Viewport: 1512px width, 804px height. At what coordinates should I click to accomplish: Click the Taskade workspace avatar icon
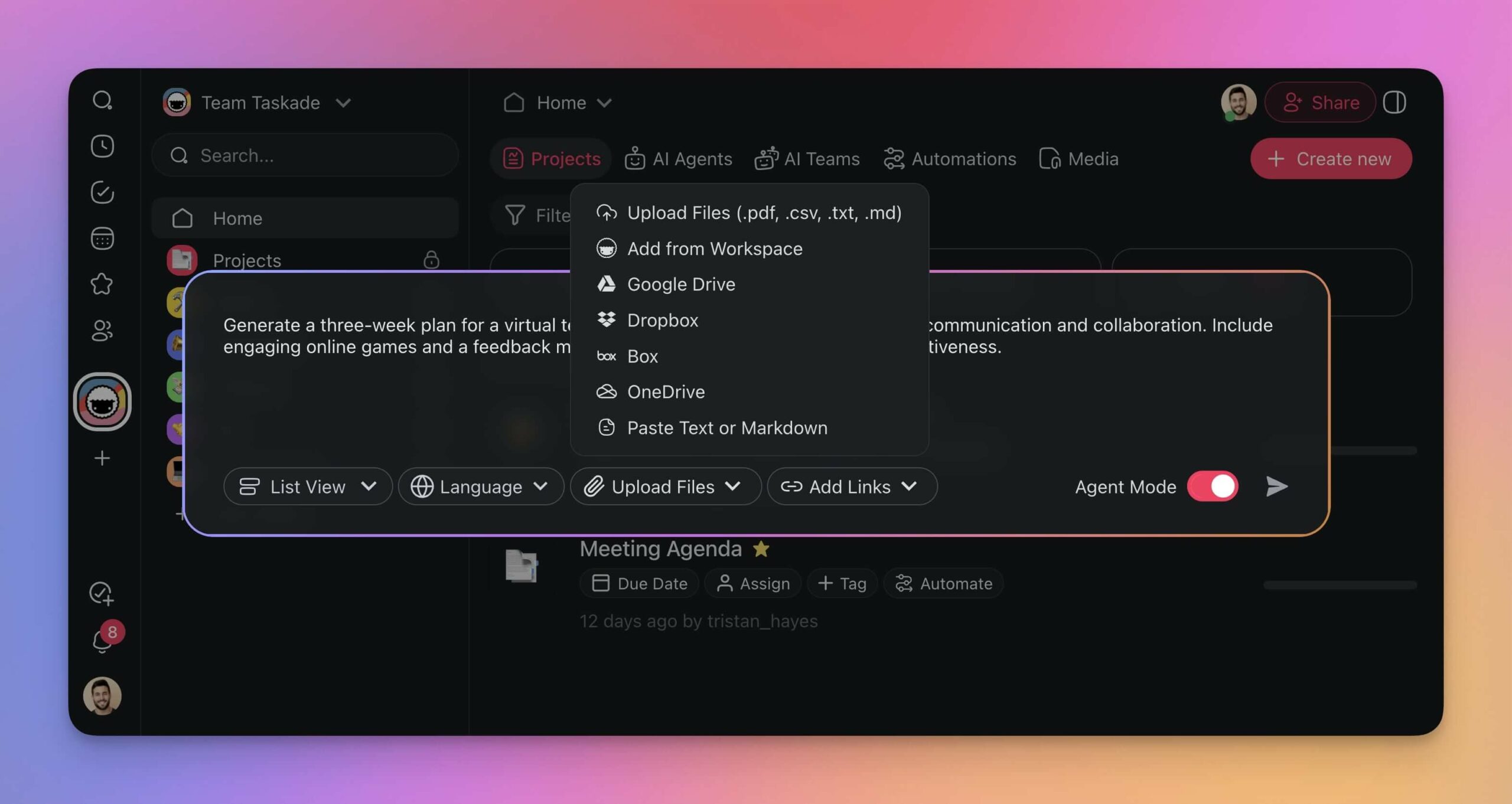pyautogui.click(x=102, y=403)
